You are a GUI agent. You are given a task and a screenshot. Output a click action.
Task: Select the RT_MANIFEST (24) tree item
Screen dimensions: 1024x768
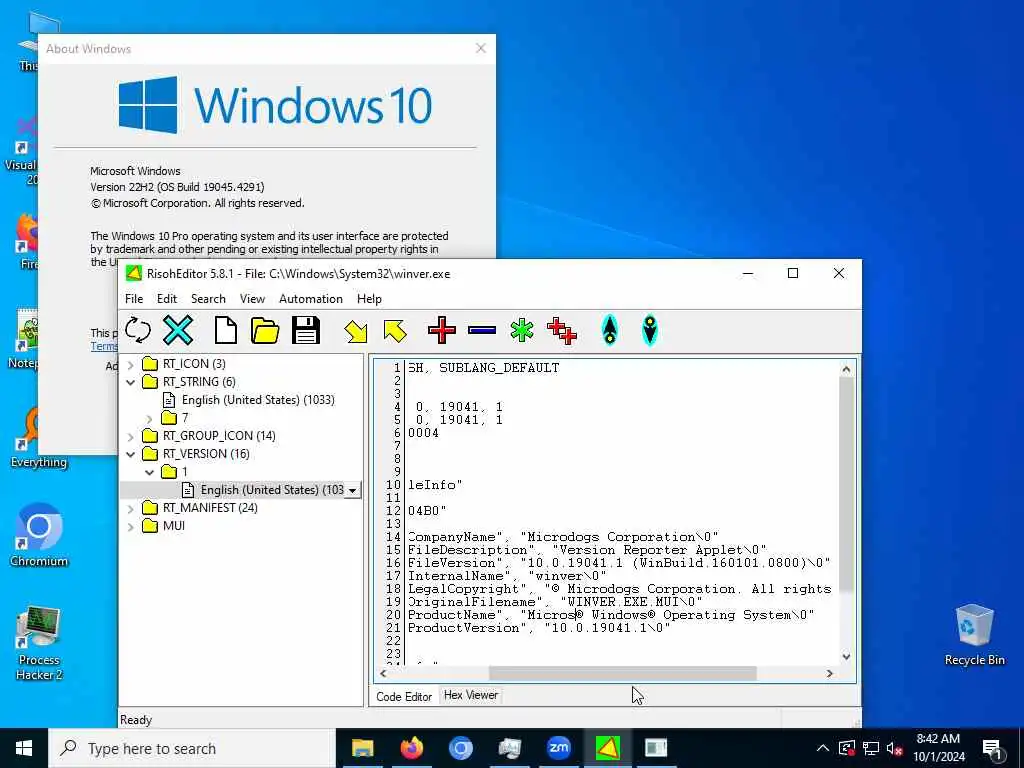[210, 507]
